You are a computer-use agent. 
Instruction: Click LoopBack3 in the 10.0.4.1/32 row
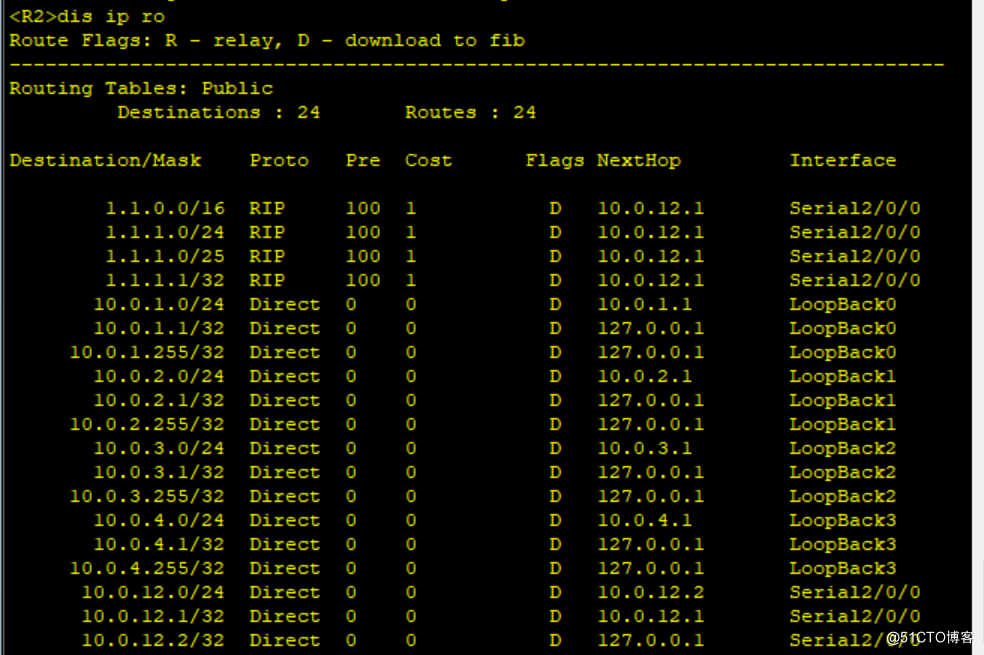(x=843, y=545)
